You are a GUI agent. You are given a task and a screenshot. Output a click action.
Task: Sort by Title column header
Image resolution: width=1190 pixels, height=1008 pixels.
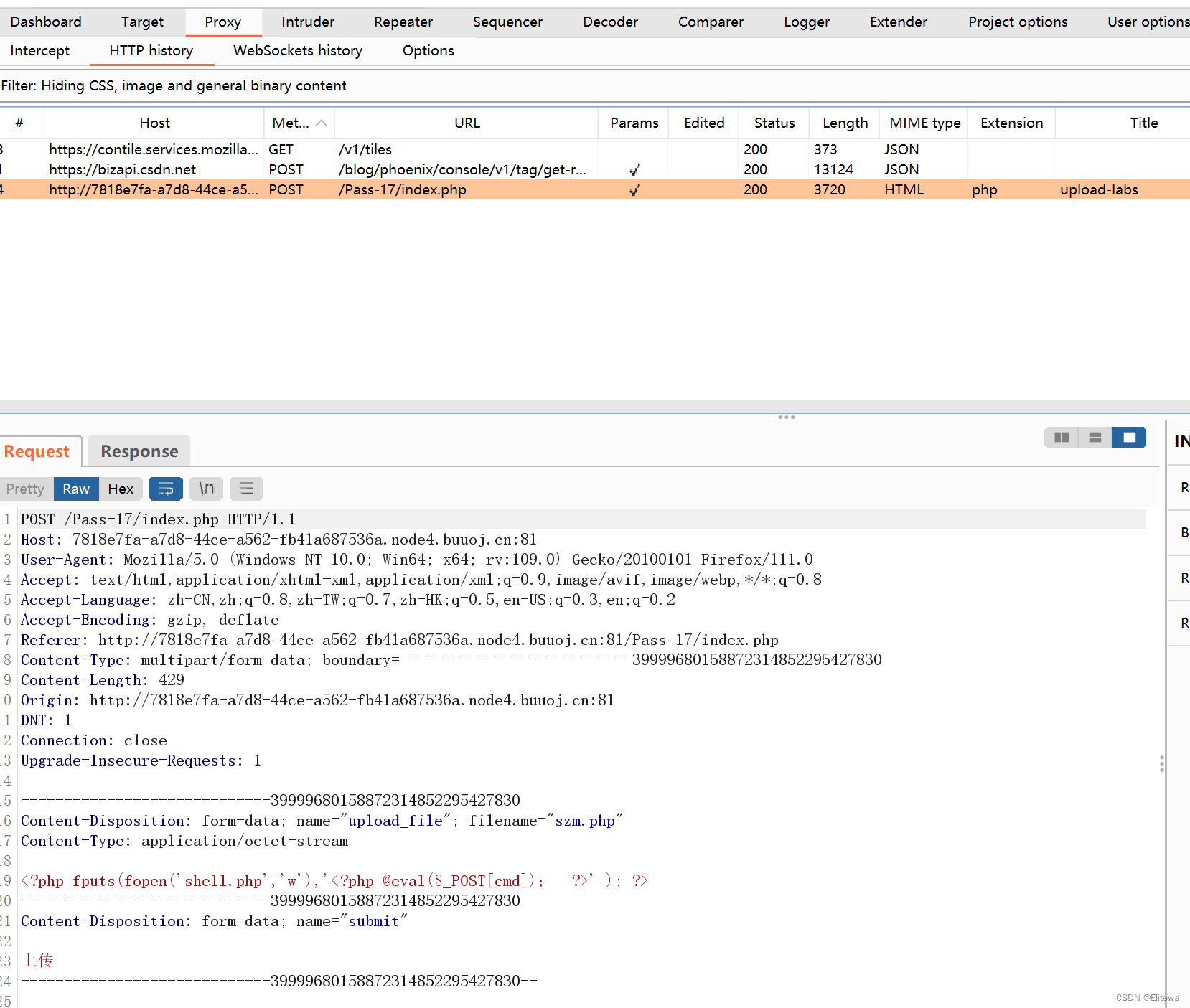pyautogui.click(x=1143, y=123)
